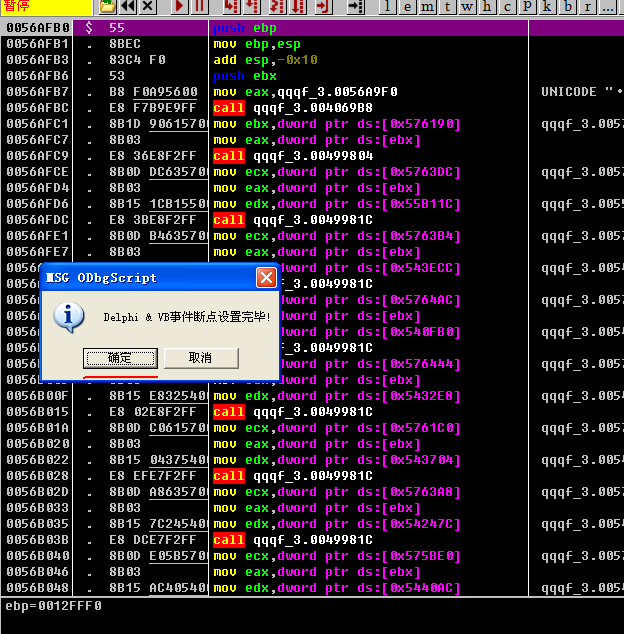Click the Restart program rewind icon
Image resolution: width=624 pixels, height=634 pixels.
pos(128,6)
